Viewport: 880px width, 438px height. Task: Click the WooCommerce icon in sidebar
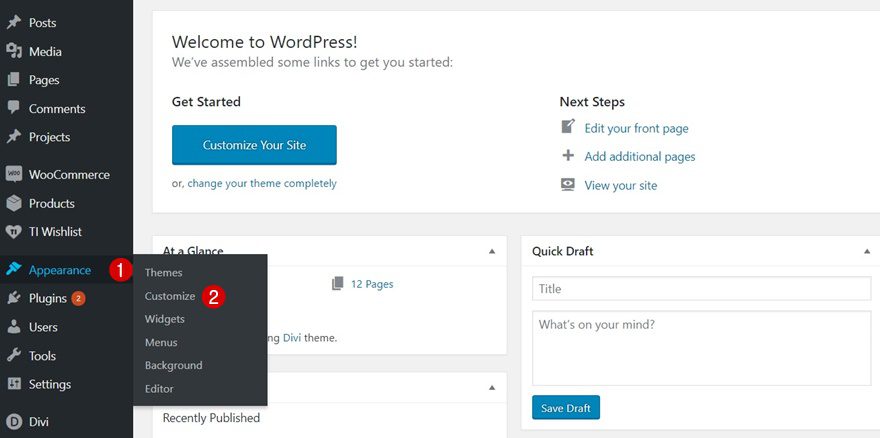14,174
